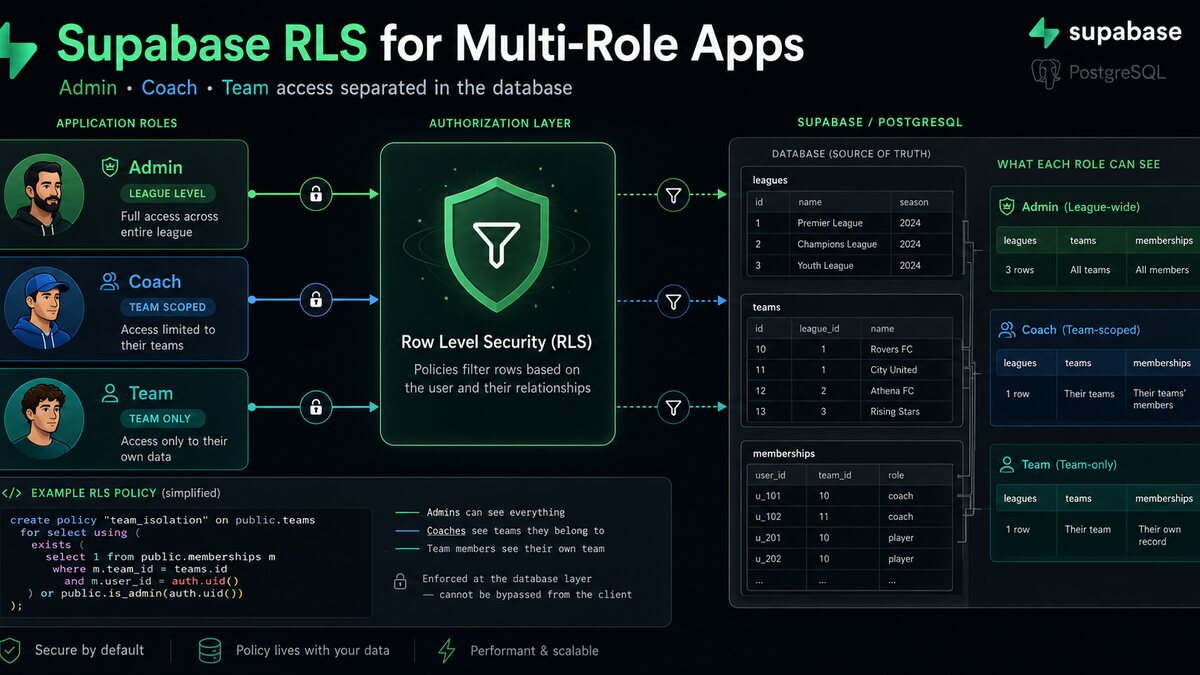Click Their teams' members in Coach card
This screenshot has height=675, width=1200.
point(1158,399)
